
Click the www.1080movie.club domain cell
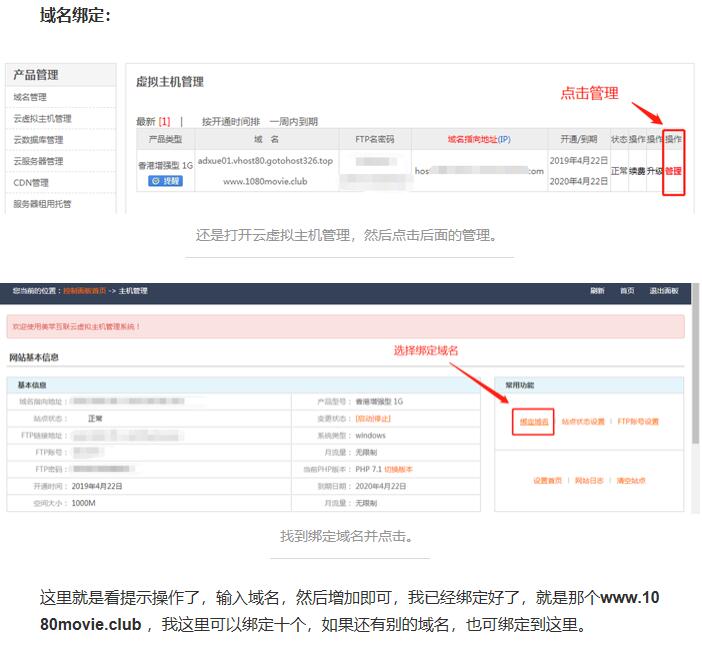pos(265,181)
